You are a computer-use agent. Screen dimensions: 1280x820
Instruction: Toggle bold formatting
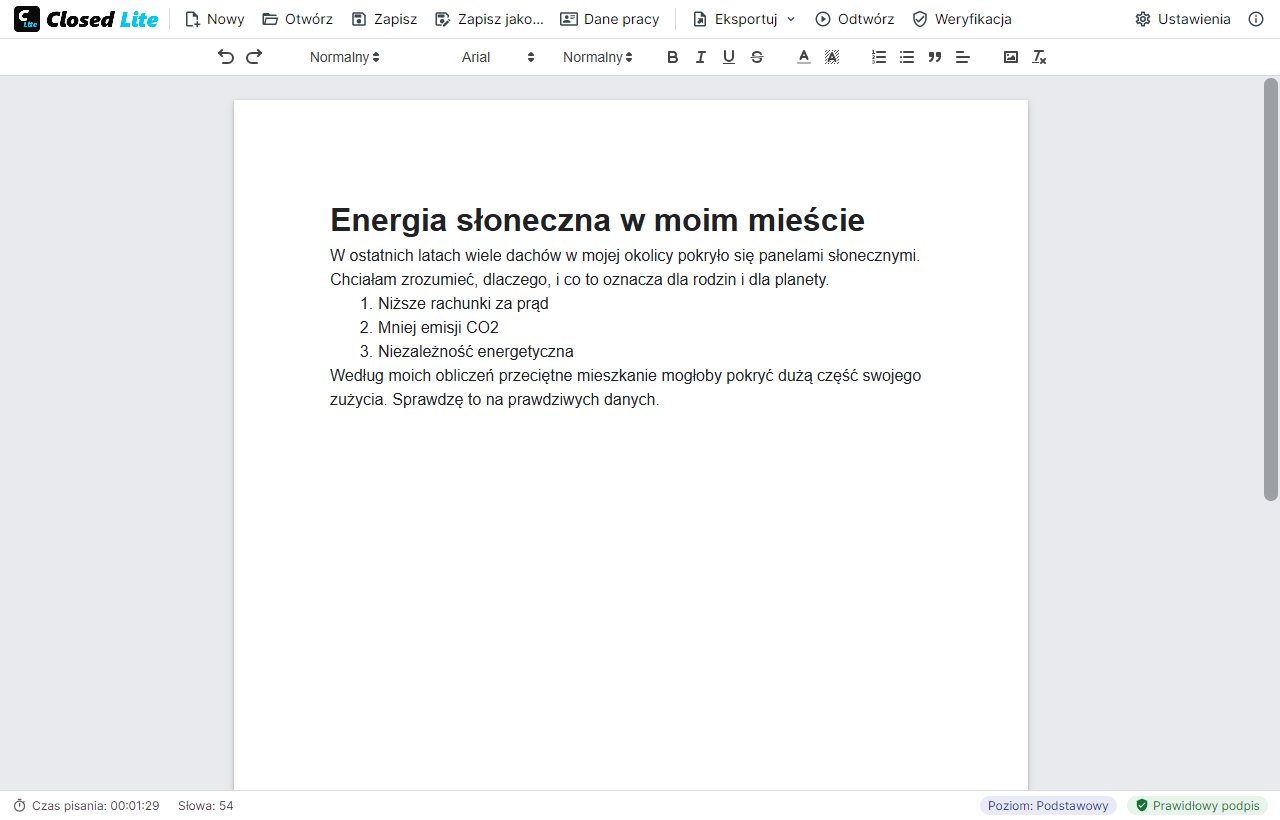click(x=673, y=57)
